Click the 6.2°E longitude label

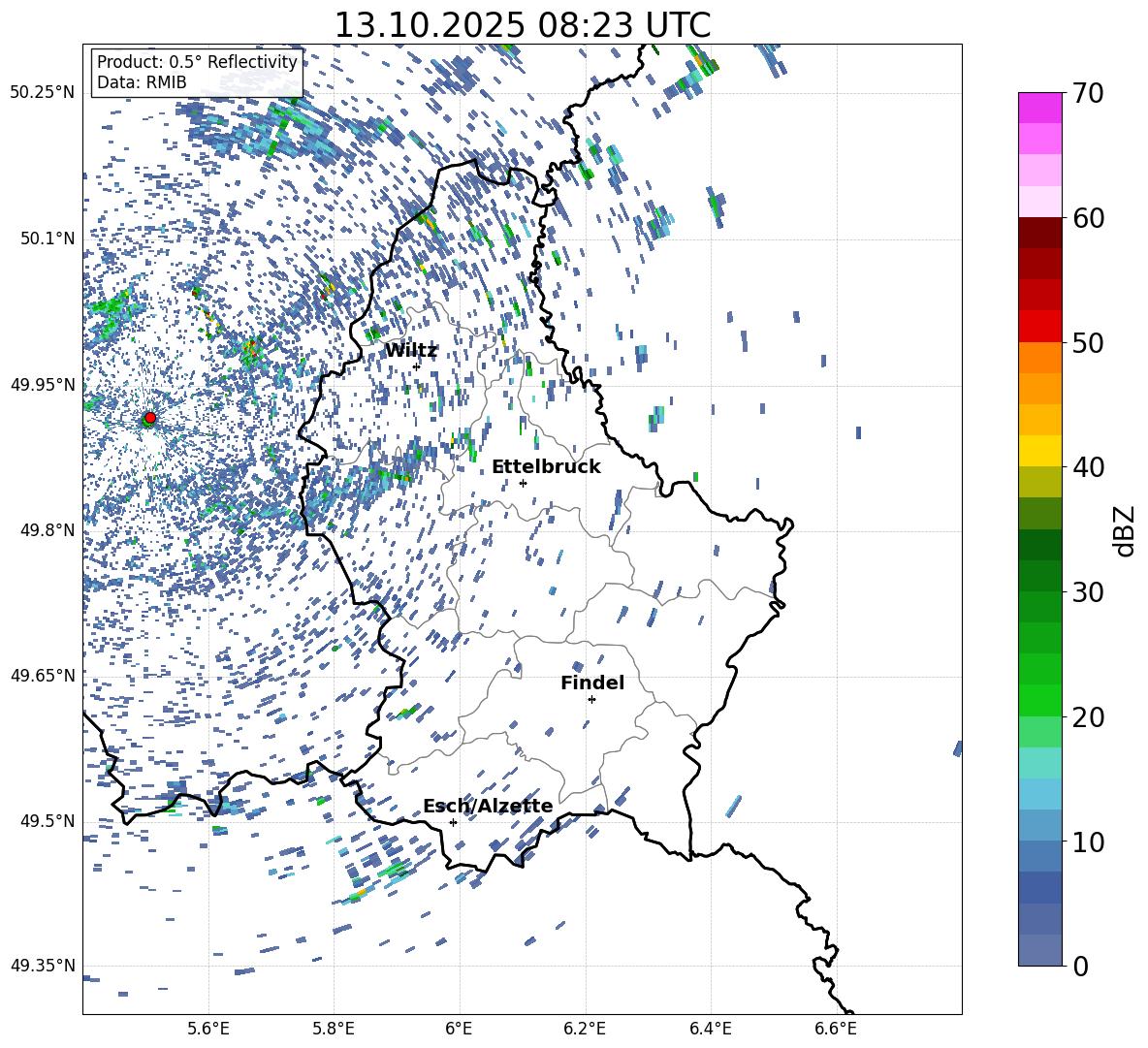pos(585,1029)
